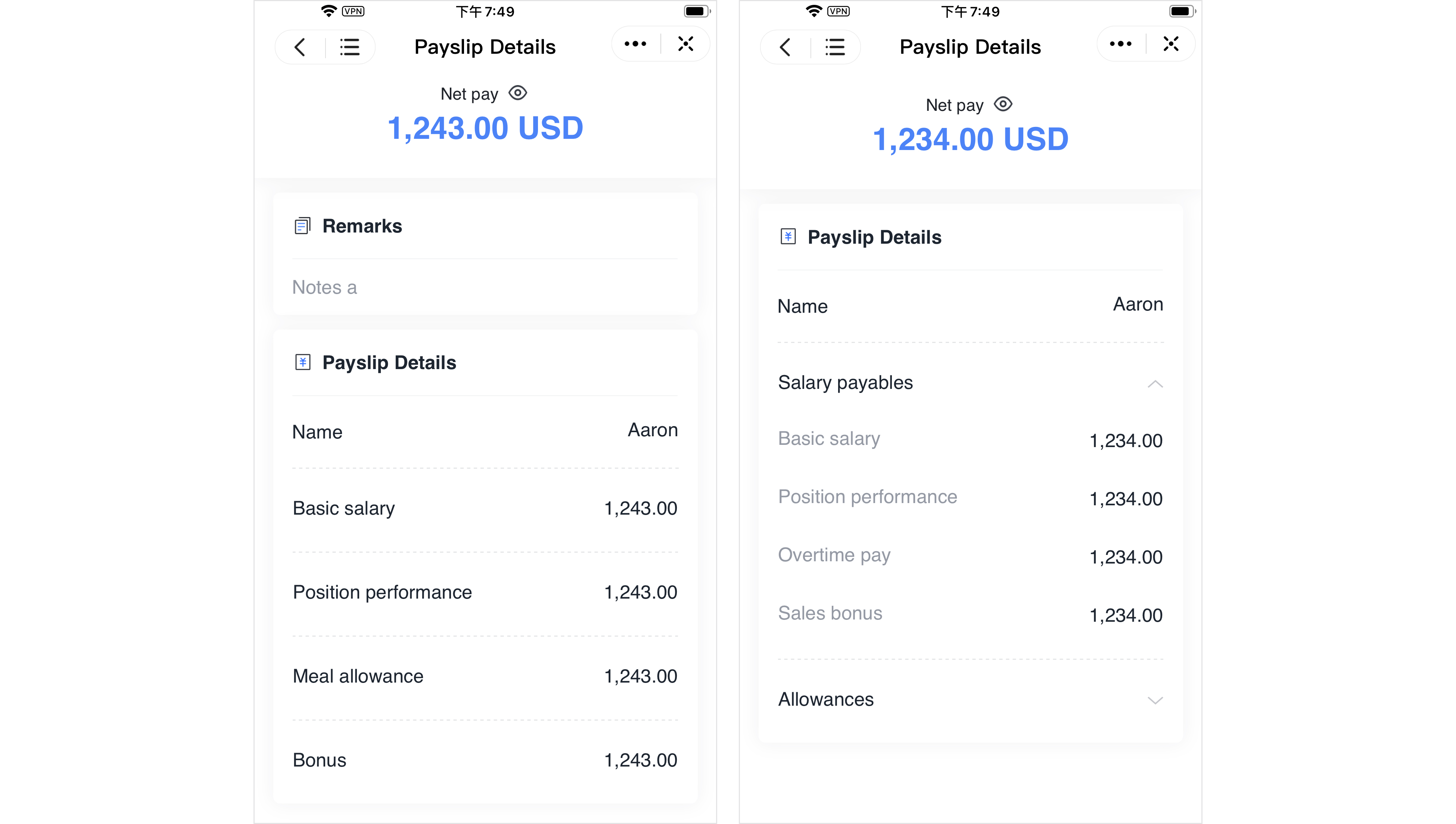Select Overtime pay row
This screenshot has width=1456, height=824.
tap(970, 556)
